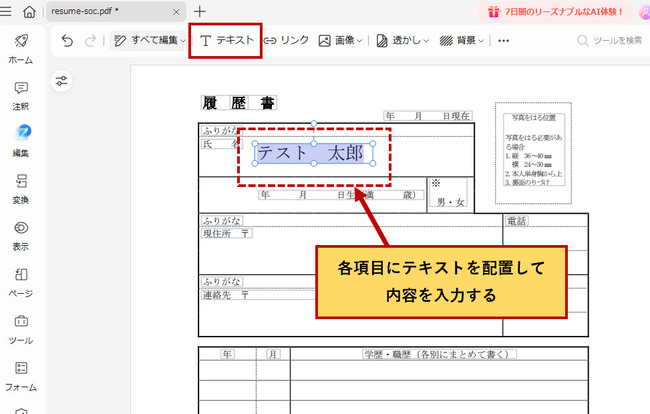Select the テキスト text tool
Viewport: 650px width, 414px height.
226,40
